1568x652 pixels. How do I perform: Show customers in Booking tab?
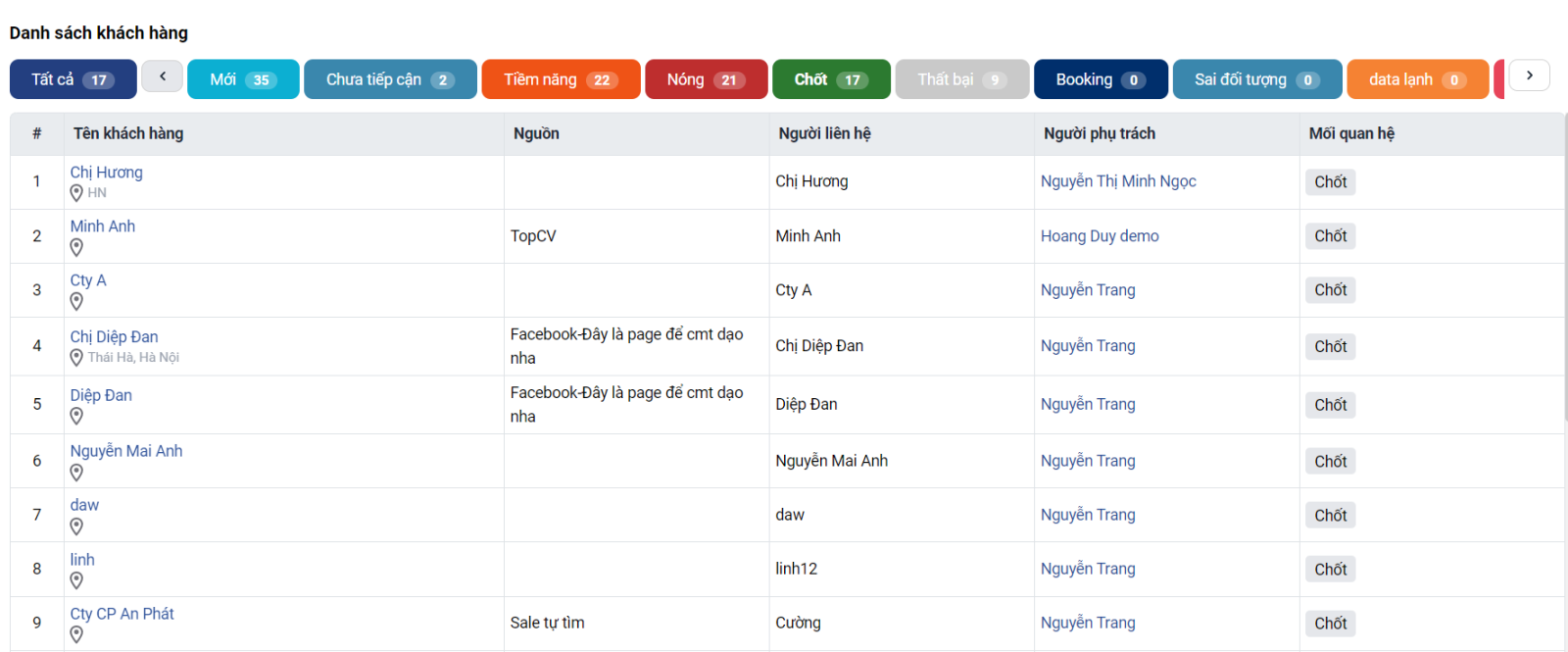tap(1100, 79)
